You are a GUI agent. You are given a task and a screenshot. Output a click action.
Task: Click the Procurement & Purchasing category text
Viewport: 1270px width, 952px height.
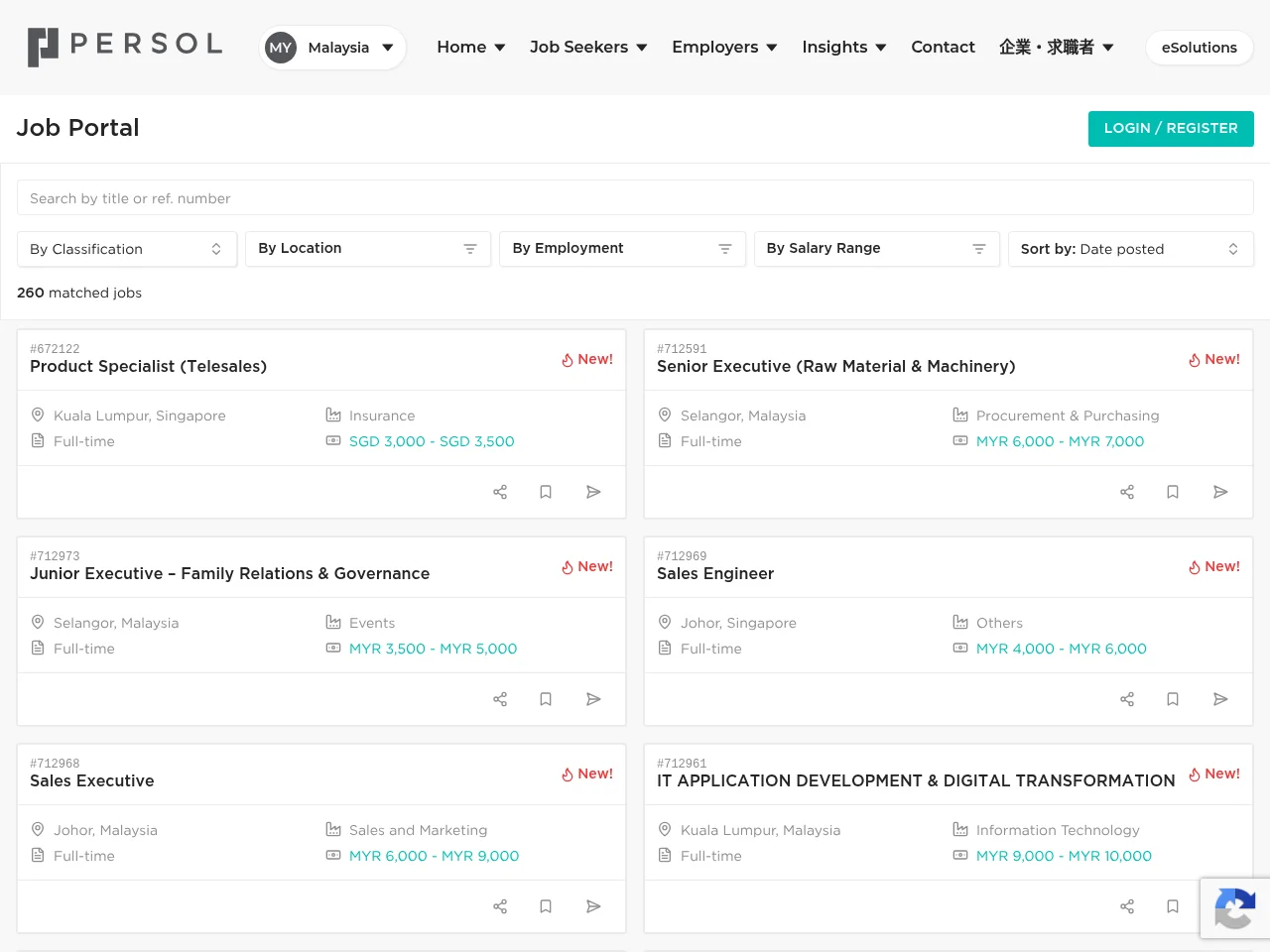point(1068,416)
